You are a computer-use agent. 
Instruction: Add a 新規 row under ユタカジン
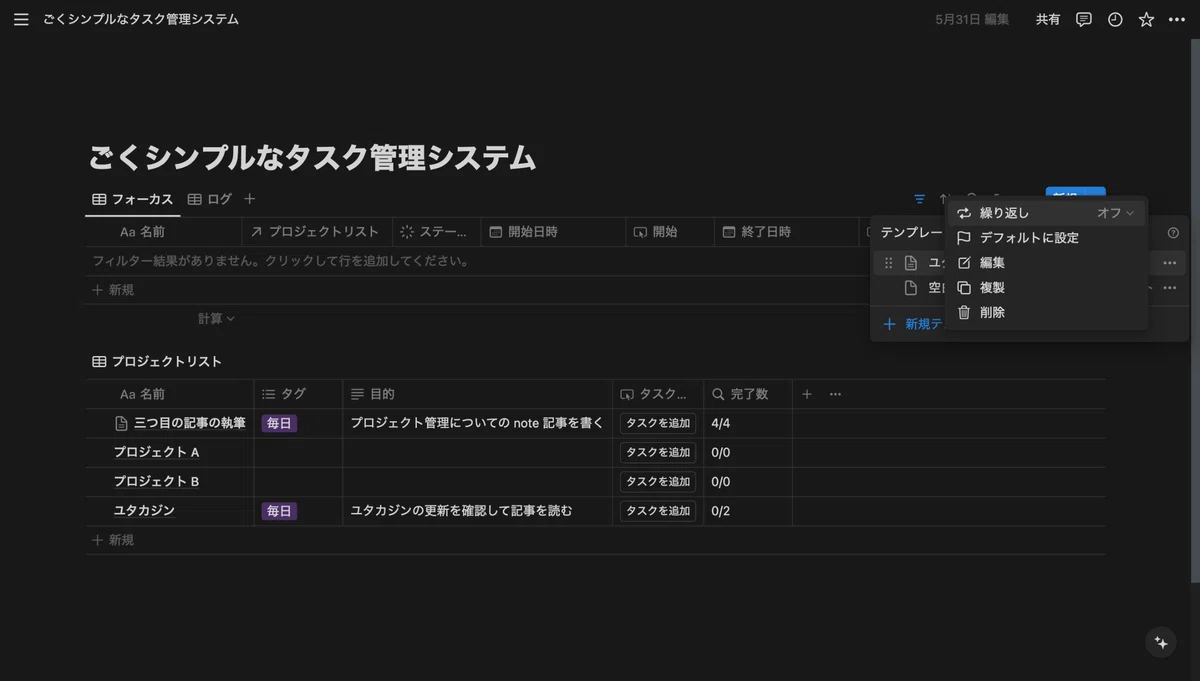(x=113, y=540)
